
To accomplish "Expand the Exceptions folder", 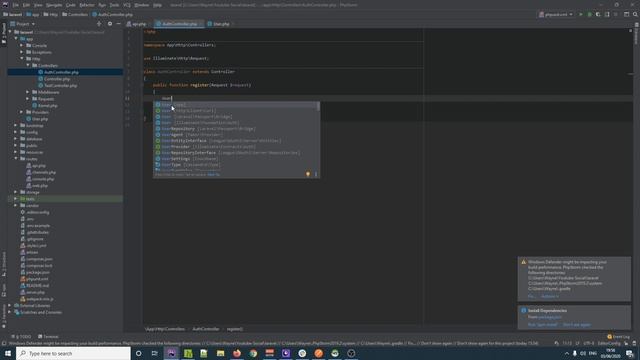I will (22, 52).
